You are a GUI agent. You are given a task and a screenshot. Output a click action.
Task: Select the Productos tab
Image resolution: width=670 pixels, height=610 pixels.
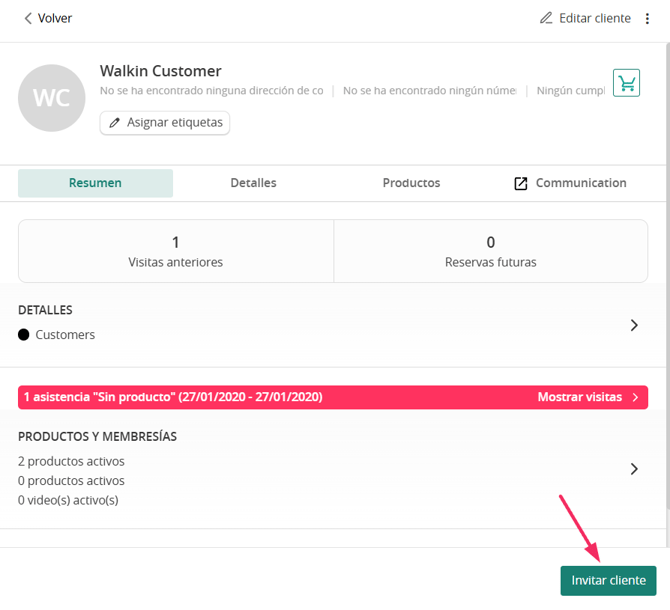point(411,183)
